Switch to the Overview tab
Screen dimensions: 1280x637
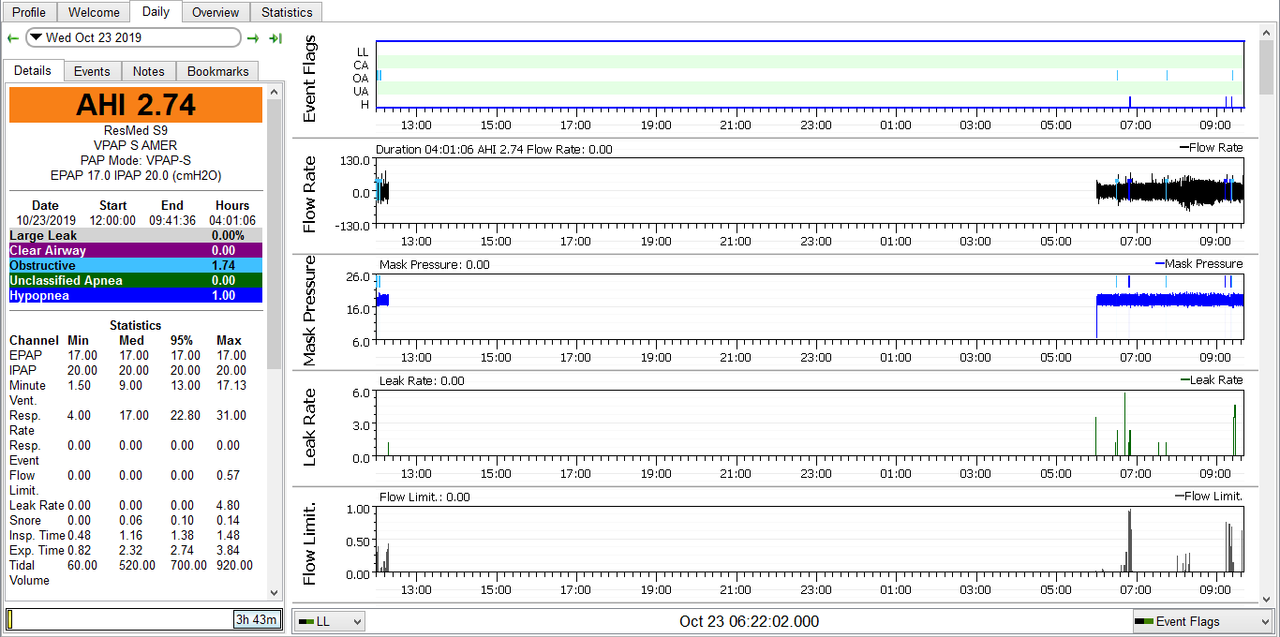coord(215,12)
